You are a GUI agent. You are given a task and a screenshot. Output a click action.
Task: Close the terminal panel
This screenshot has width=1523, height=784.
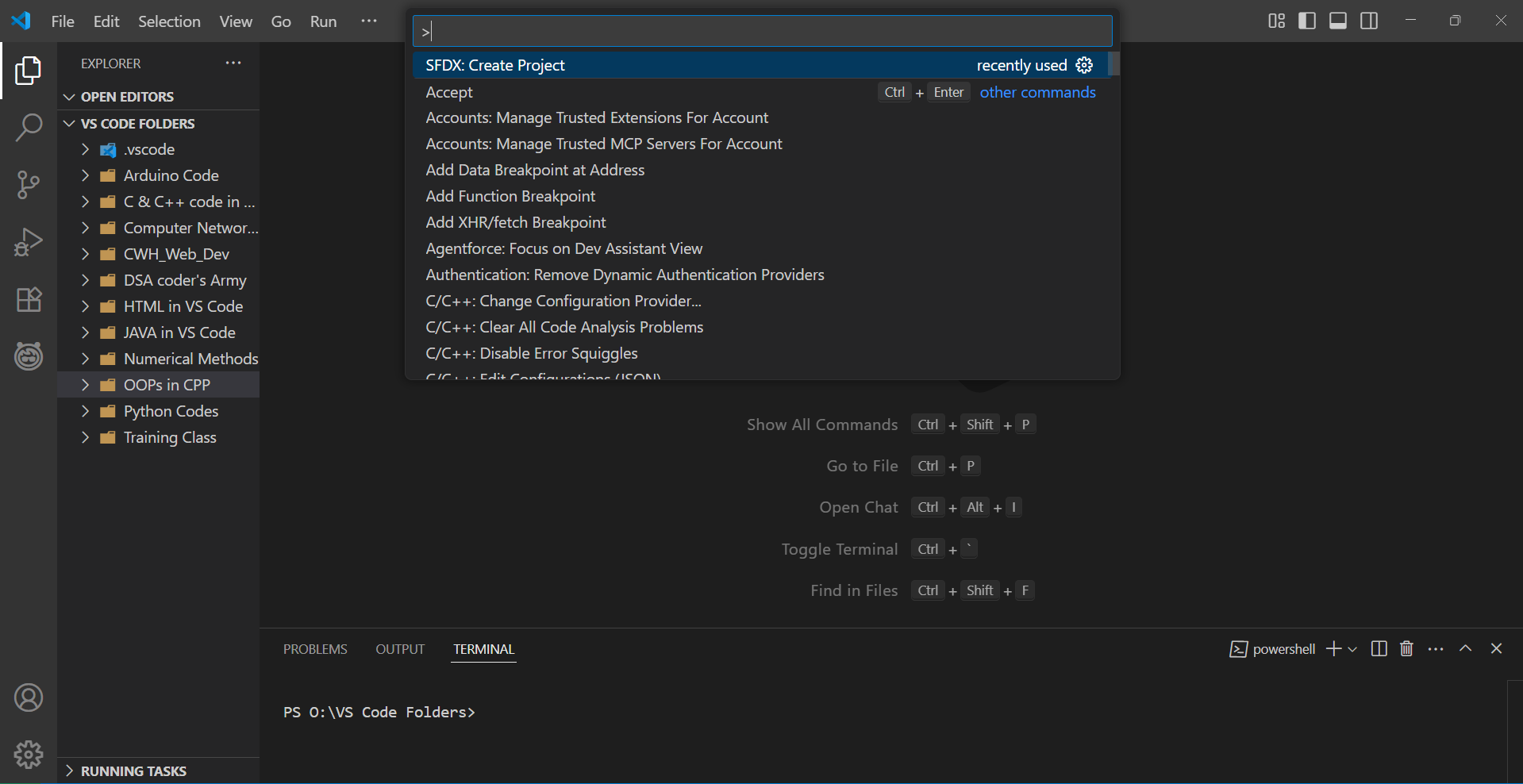point(1496,649)
